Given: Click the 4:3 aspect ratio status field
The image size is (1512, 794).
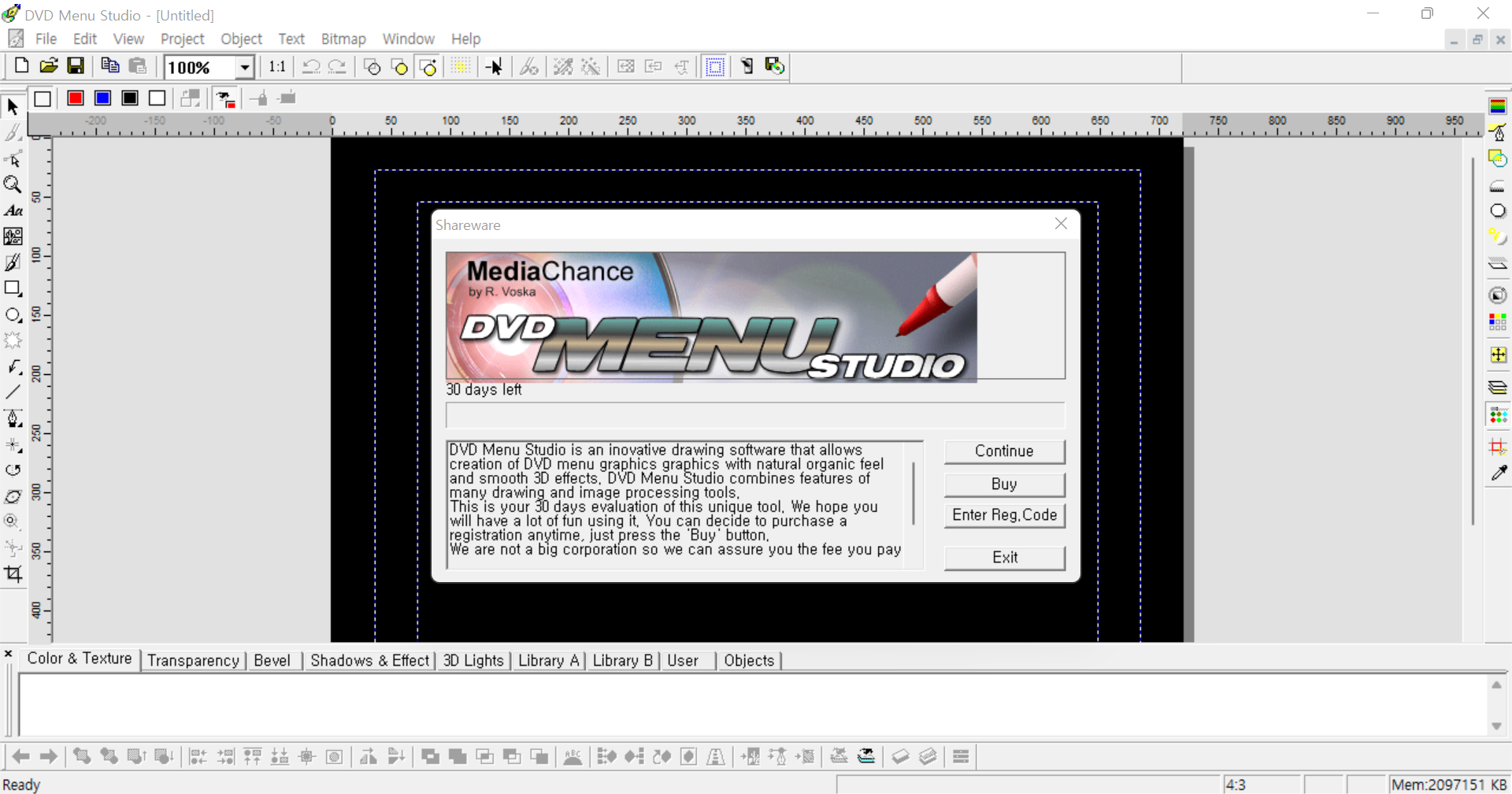Looking at the screenshot, I should pyautogui.click(x=1262, y=785).
